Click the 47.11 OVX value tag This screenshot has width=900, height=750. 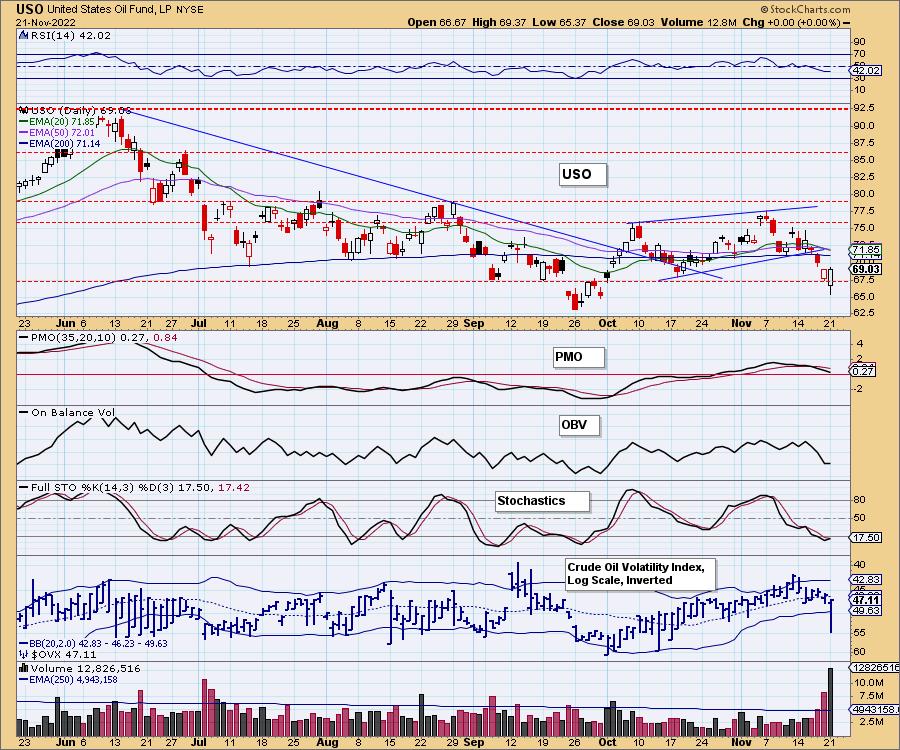coord(866,600)
